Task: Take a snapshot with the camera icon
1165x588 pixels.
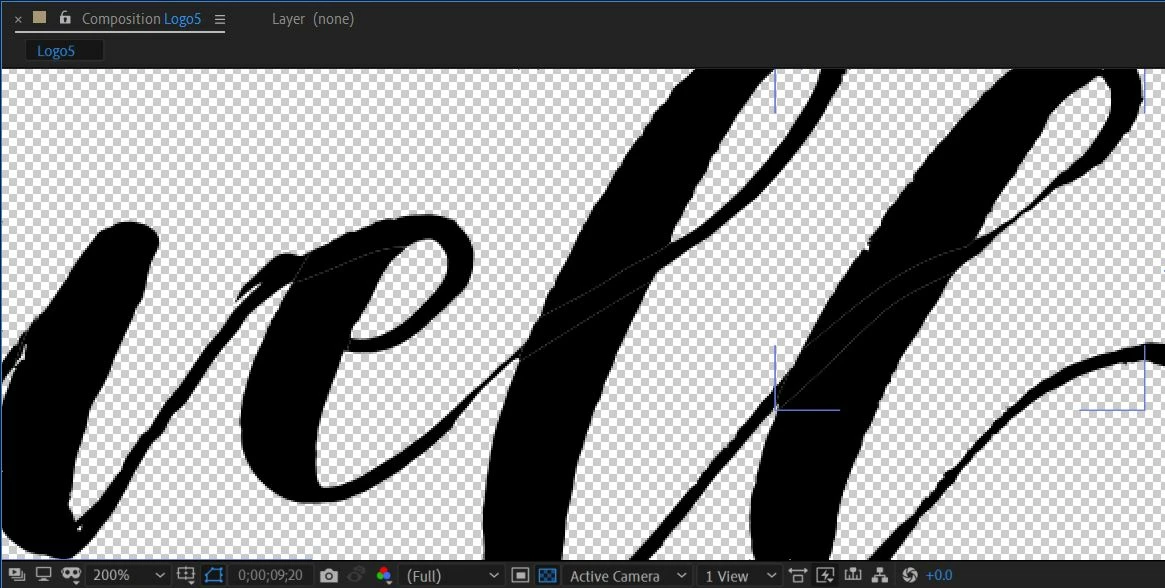Action: [x=328, y=576]
